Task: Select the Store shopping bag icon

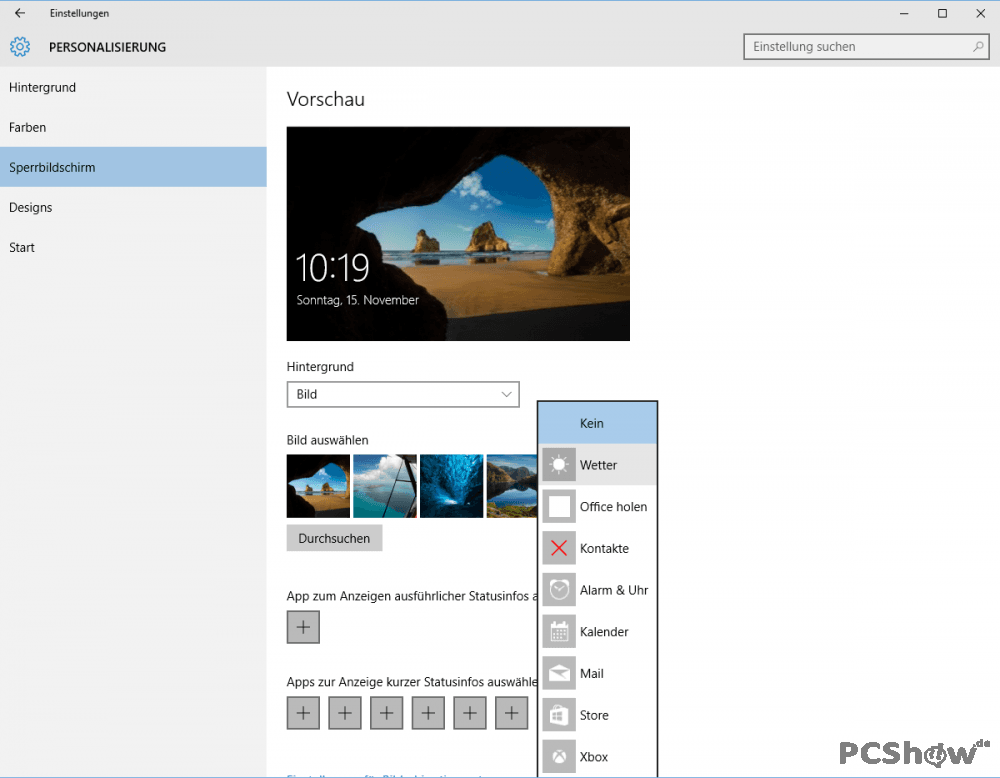Action: (x=559, y=715)
